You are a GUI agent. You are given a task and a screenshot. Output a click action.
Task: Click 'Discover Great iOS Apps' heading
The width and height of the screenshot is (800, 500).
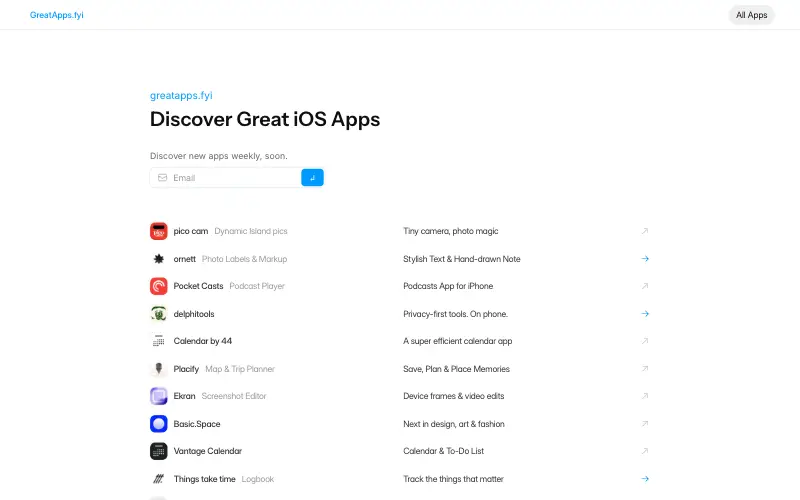265,119
